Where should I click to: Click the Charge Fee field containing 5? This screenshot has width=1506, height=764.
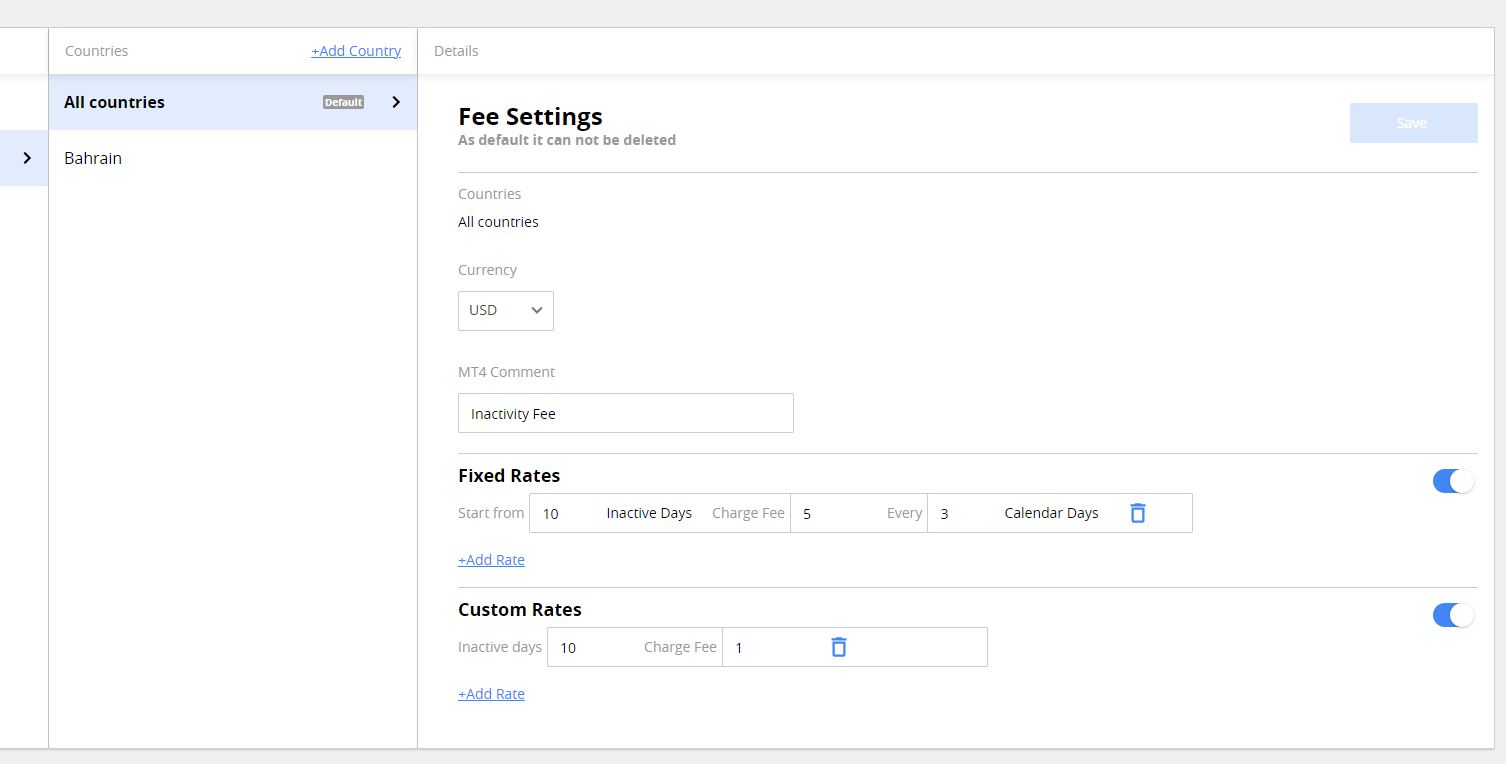[x=830, y=513]
